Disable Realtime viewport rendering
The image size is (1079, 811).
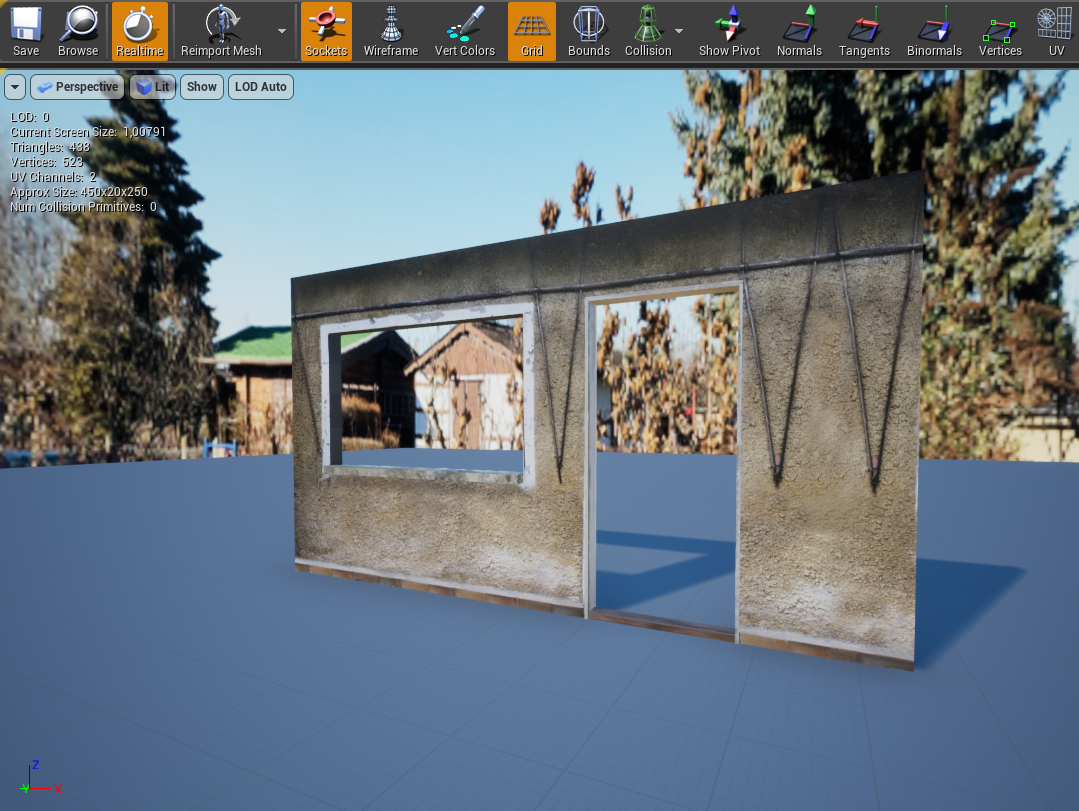point(139,31)
